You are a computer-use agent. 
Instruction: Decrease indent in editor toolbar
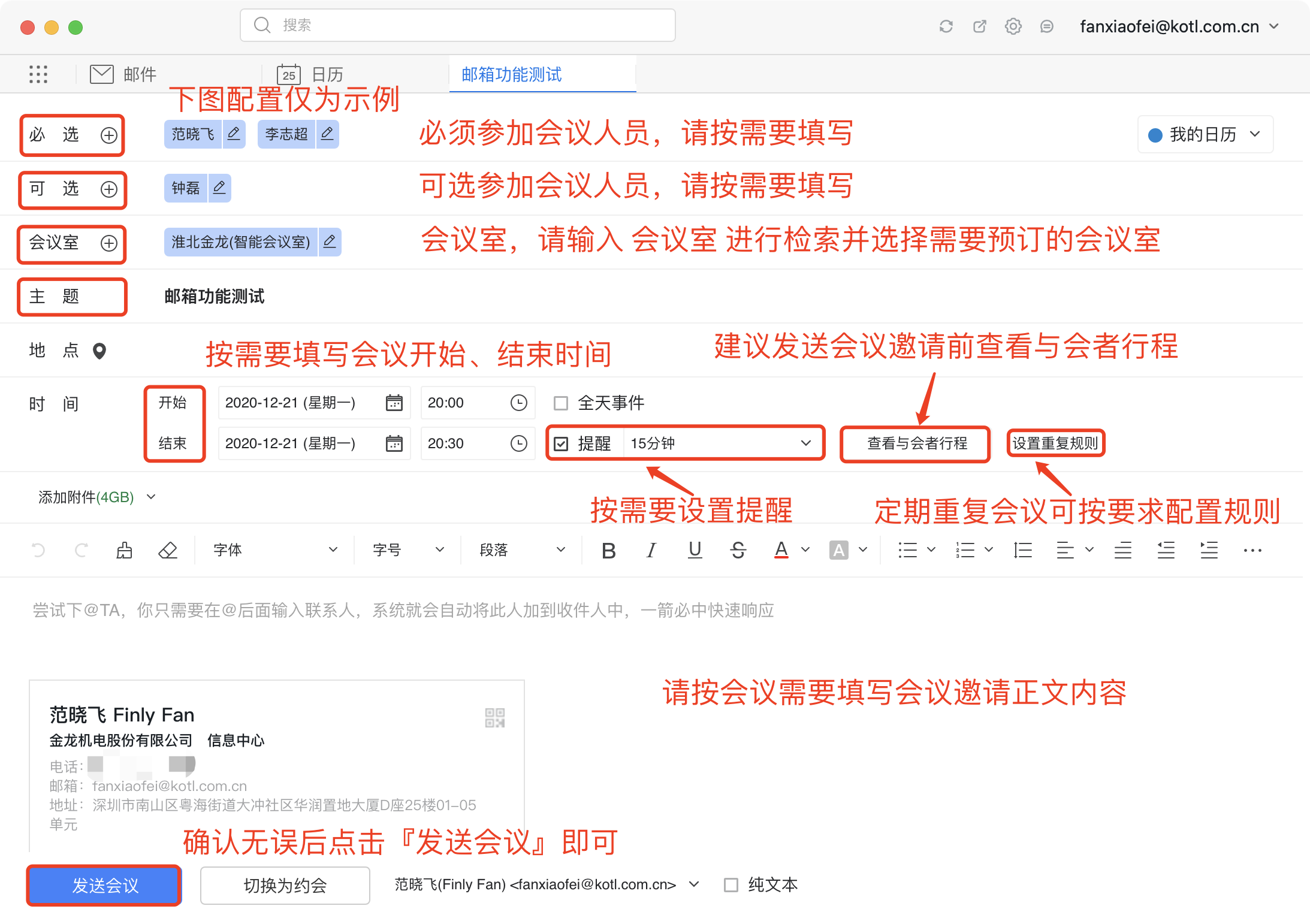point(1166,550)
